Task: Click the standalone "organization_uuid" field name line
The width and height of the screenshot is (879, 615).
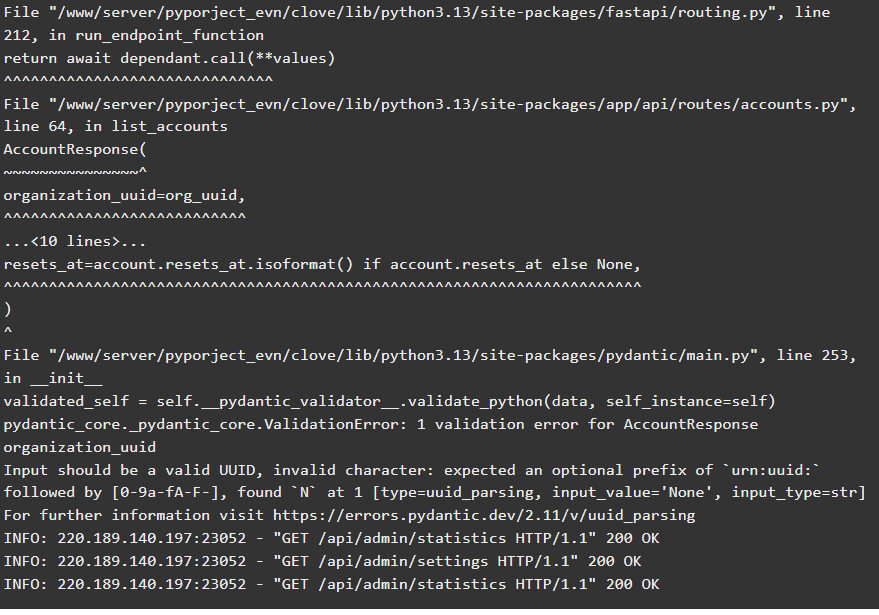Action: coord(80,447)
